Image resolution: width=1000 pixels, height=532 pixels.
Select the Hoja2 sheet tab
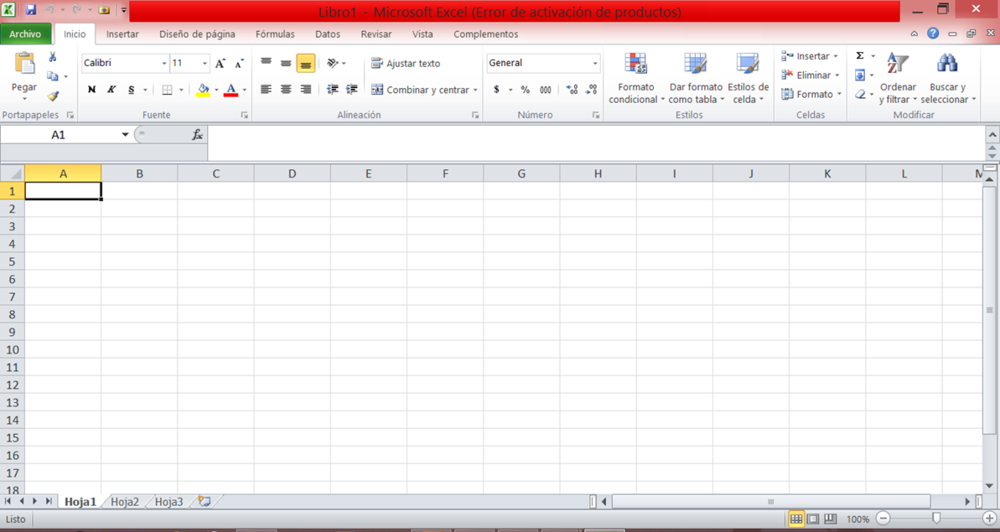coord(125,502)
